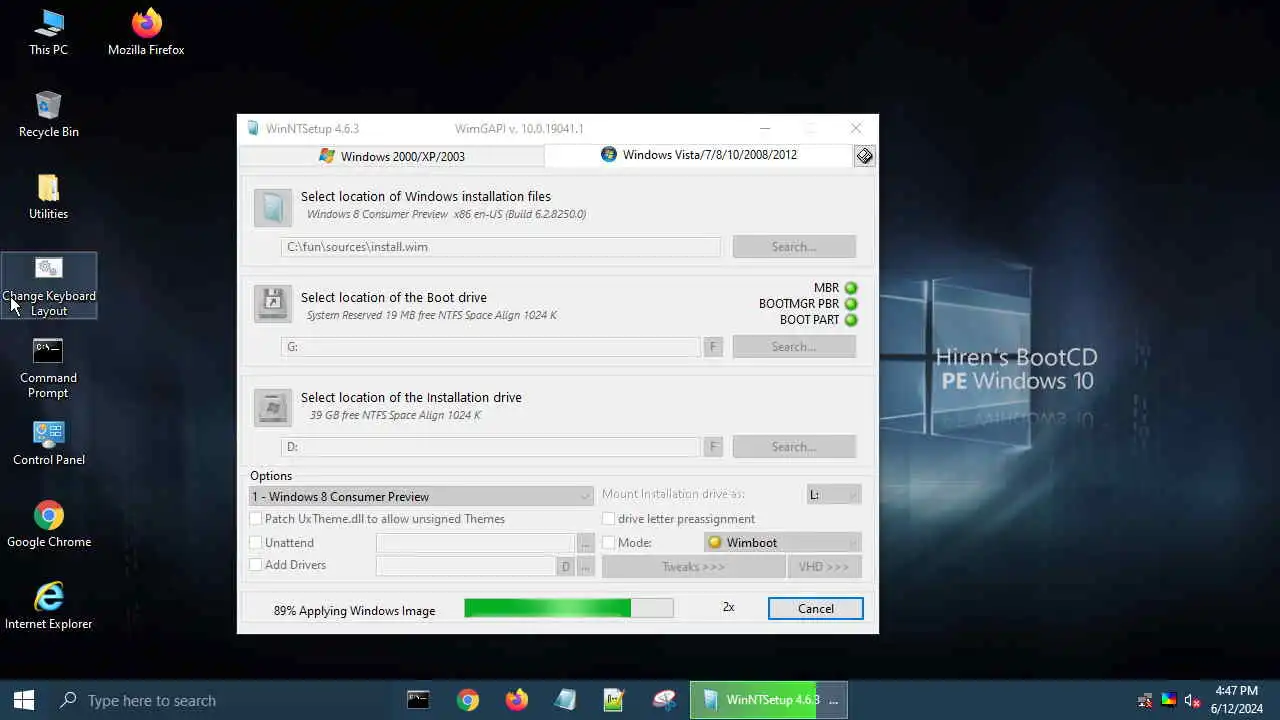This screenshot has height=720, width=1280.
Task: Click the MBR green status indicator
Action: 851,288
